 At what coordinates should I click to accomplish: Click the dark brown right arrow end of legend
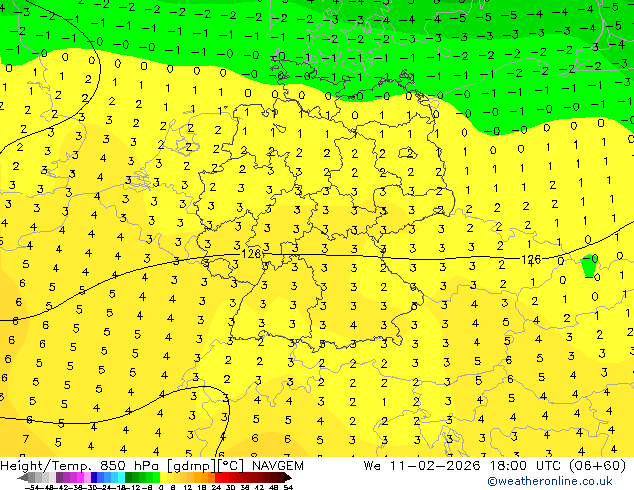click(x=288, y=478)
